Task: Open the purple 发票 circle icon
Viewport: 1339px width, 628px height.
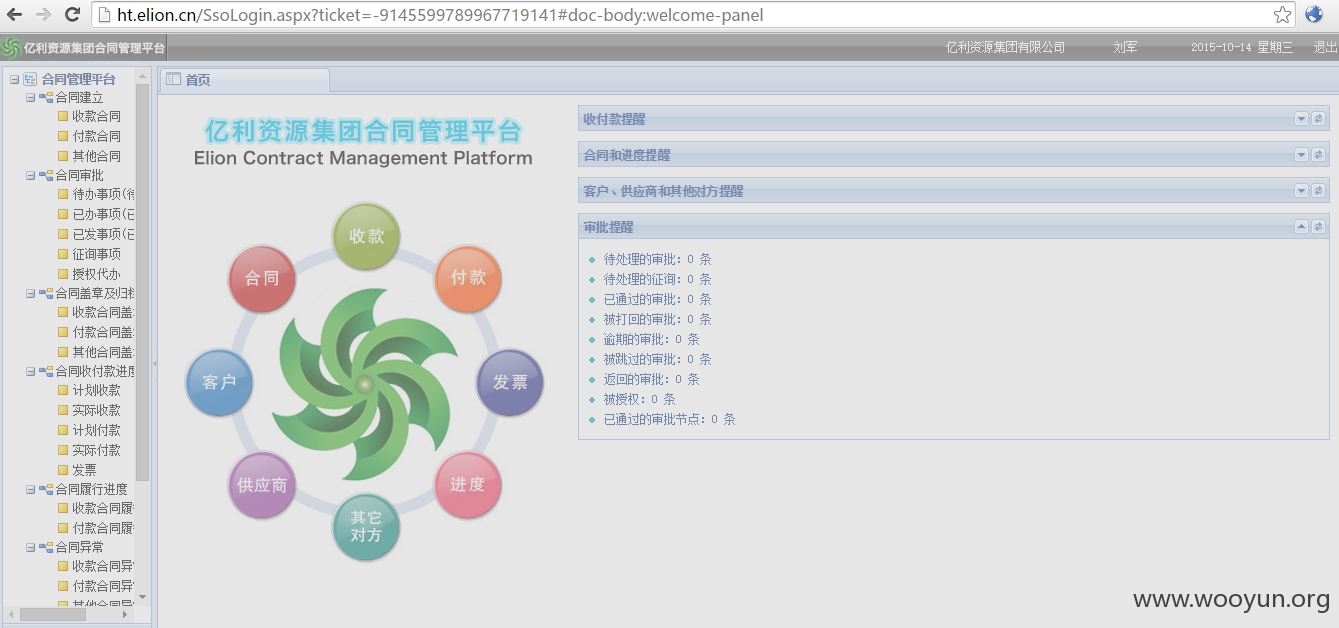Action: (510, 383)
